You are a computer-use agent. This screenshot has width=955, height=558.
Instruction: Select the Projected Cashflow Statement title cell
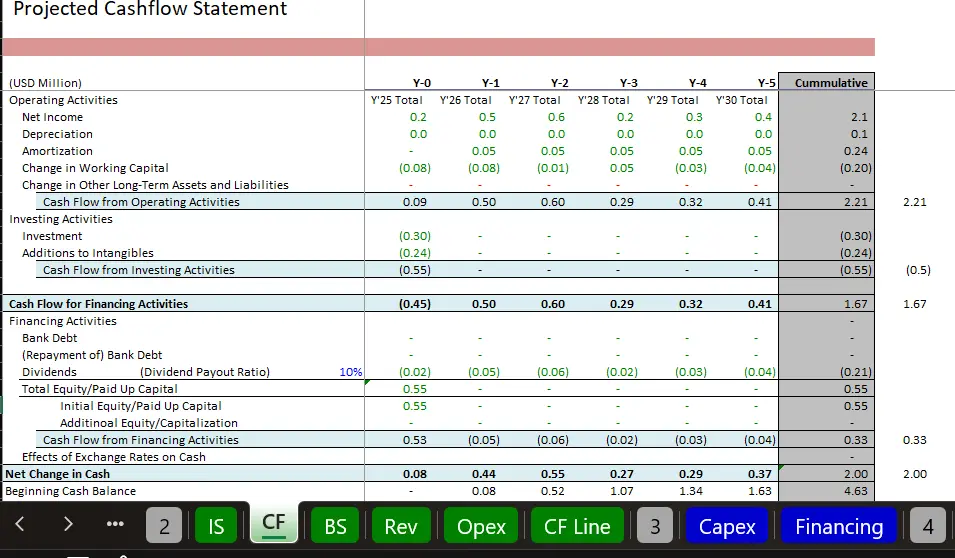pos(150,10)
